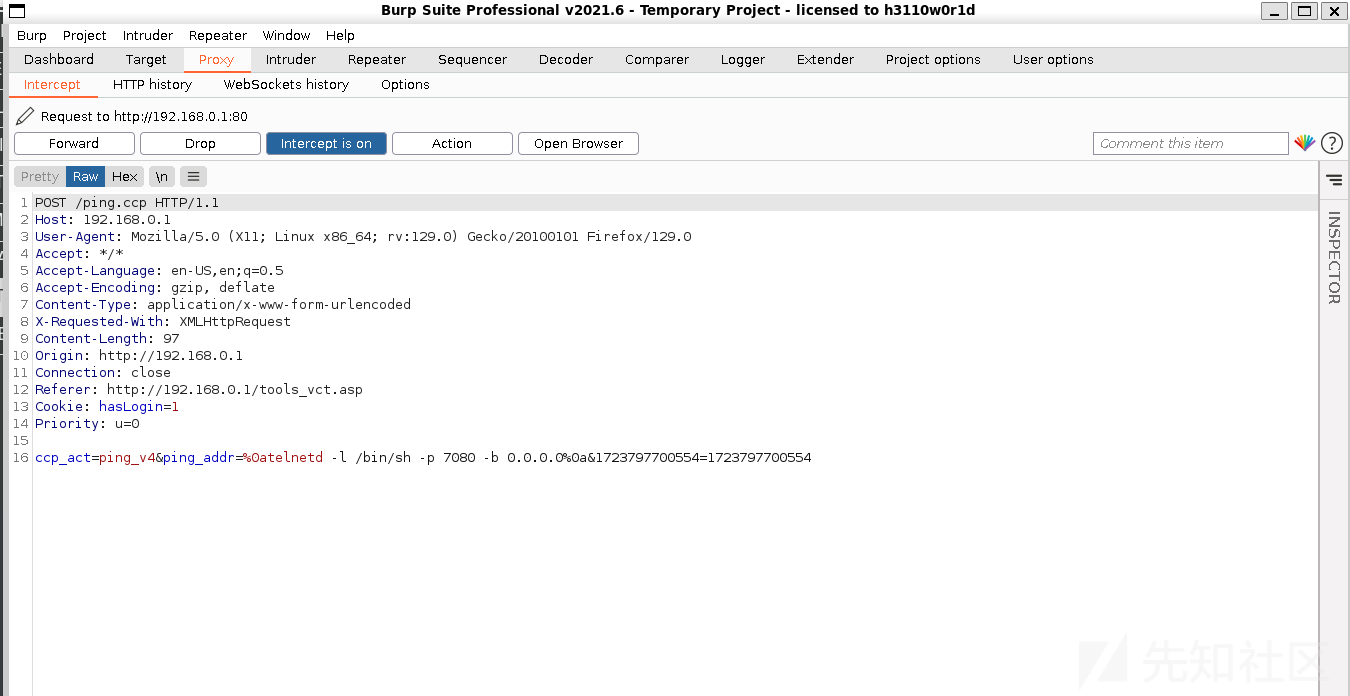Click the pencil edit-target icon
This screenshot has width=1350, height=696.
coord(25,116)
